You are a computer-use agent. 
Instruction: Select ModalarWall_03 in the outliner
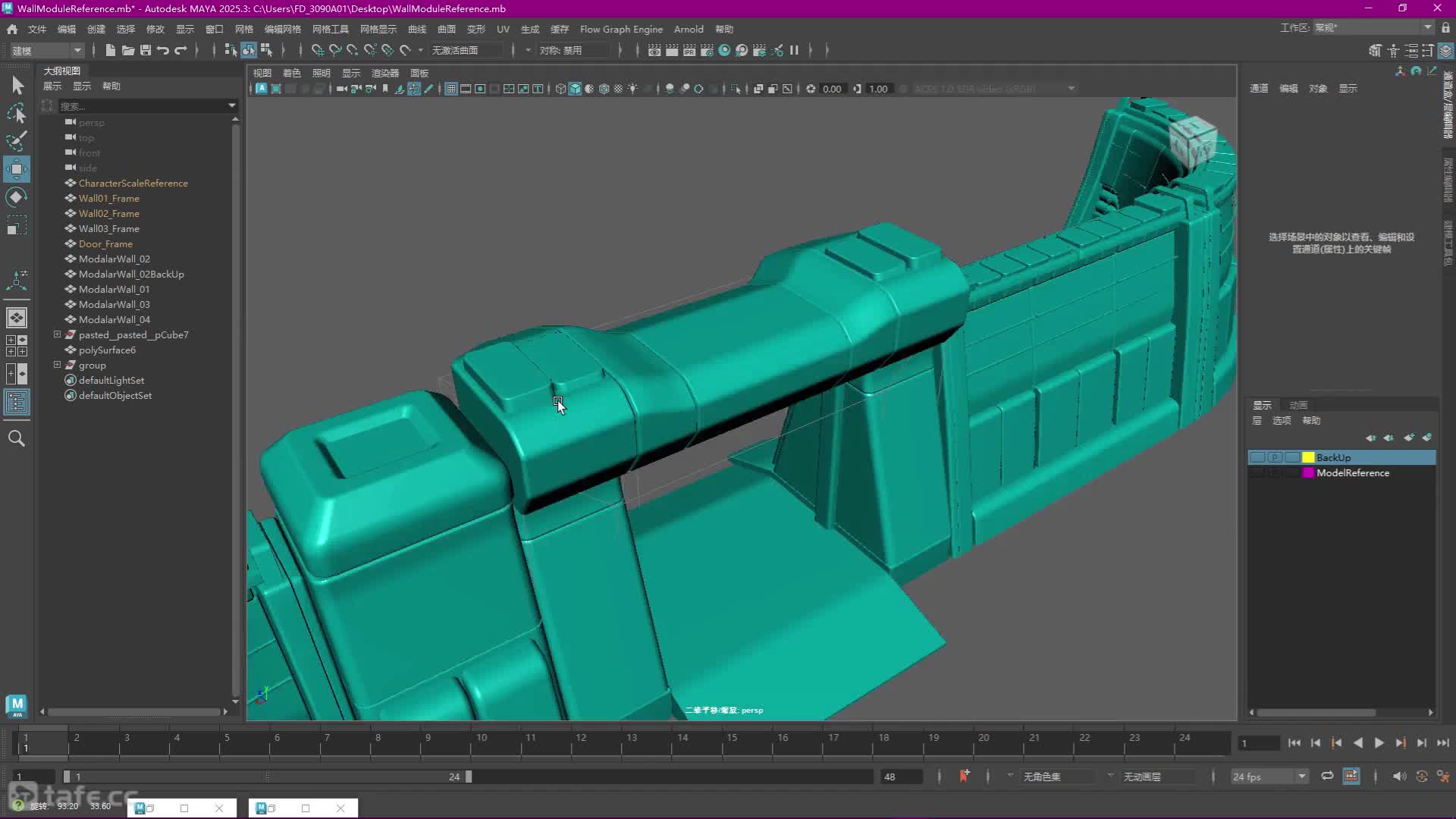point(114,304)
